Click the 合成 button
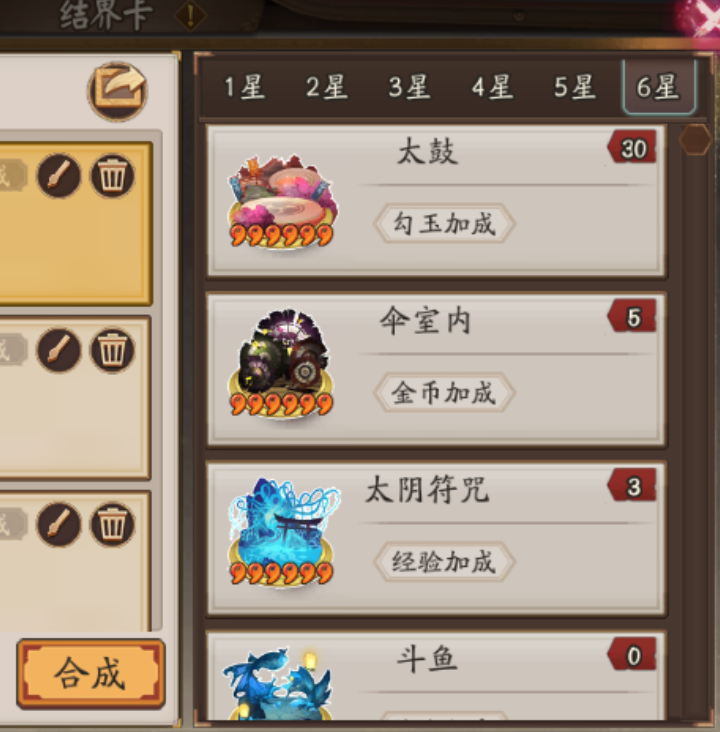Screen dimensions: 720x732 pos(91,674)
